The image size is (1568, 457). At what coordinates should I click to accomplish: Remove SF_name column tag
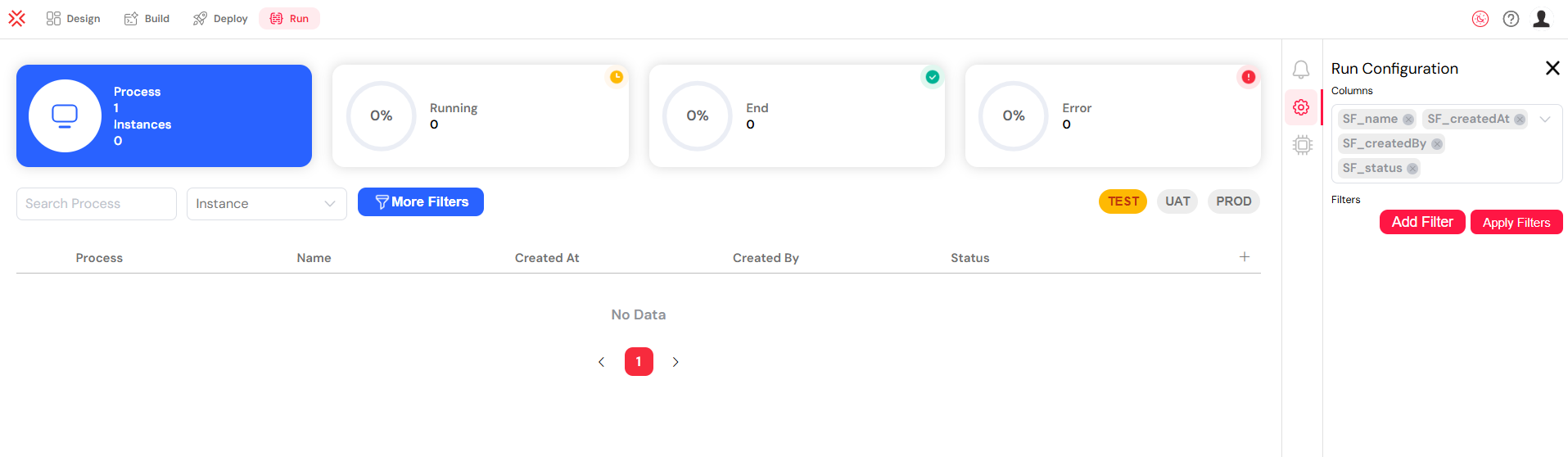tap(1408, 120)
